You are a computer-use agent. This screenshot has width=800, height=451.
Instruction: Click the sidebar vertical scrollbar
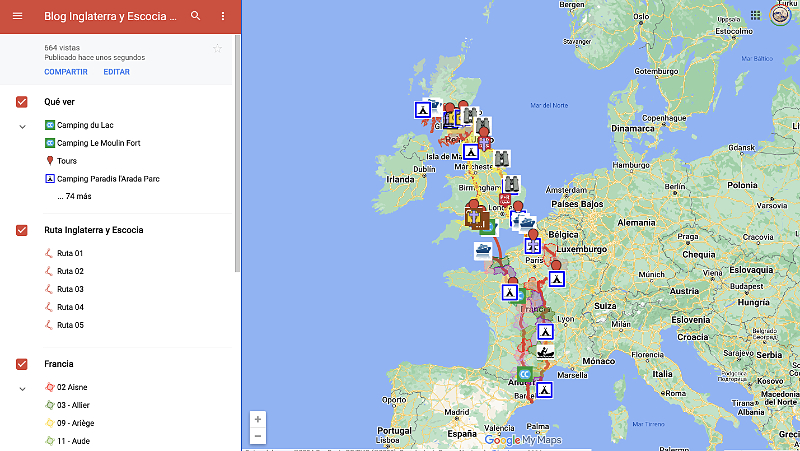(x=237, y=153)
